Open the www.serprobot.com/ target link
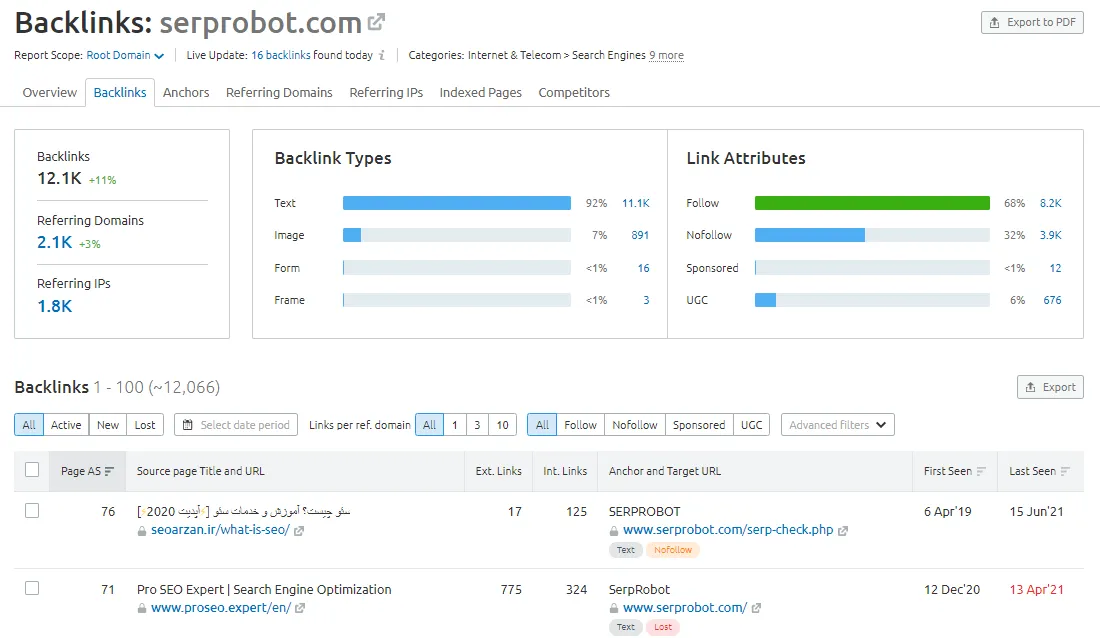The height and width of the screenshot is (638, 1100). (x=685, y=607)
